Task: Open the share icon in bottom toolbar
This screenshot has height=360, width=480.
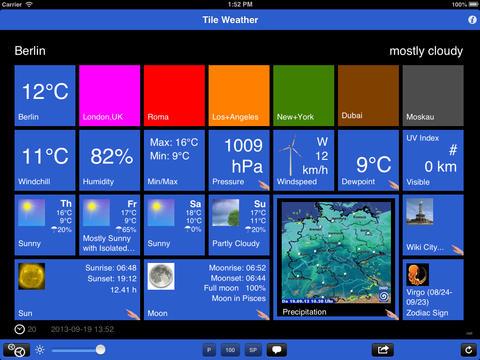Action: tap(382, 350)
